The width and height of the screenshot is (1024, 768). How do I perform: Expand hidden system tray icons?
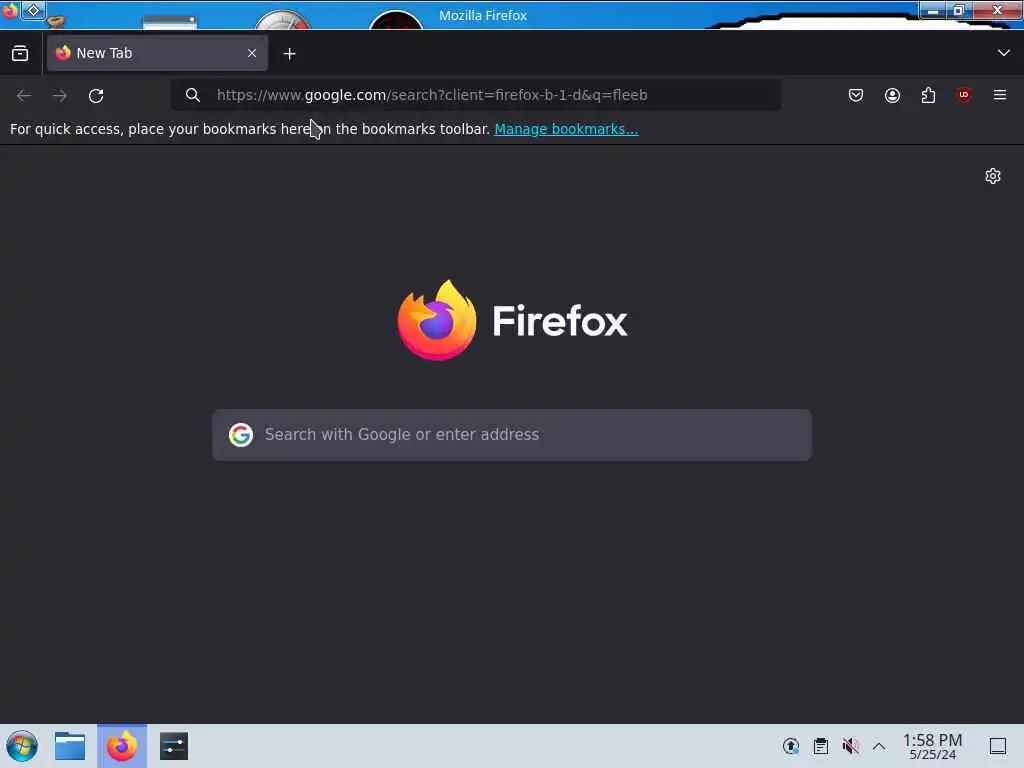[879, 746]
